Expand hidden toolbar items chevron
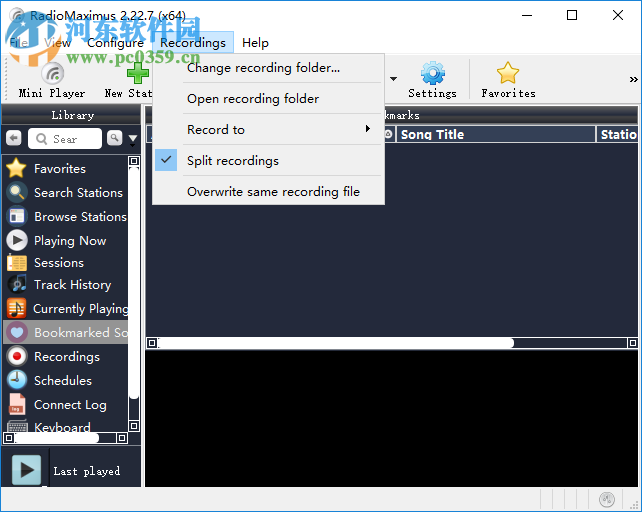The height and width of the screenshot is (512, 642). (633, 79)
